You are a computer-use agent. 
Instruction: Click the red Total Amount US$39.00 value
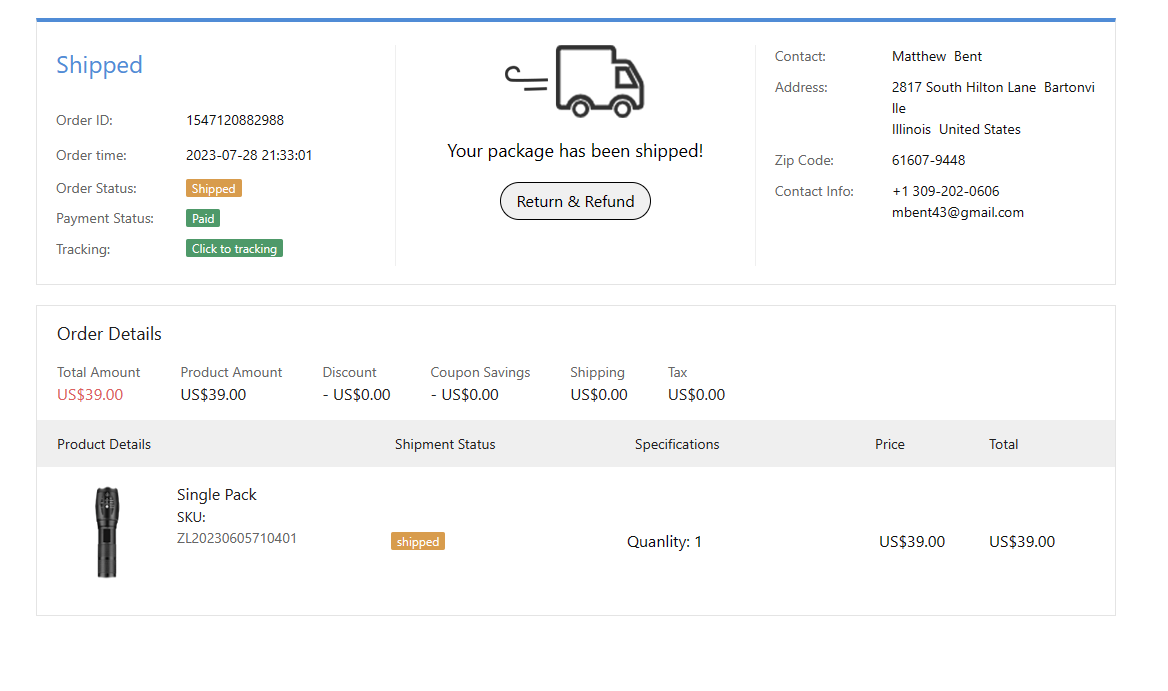(90, 394)
